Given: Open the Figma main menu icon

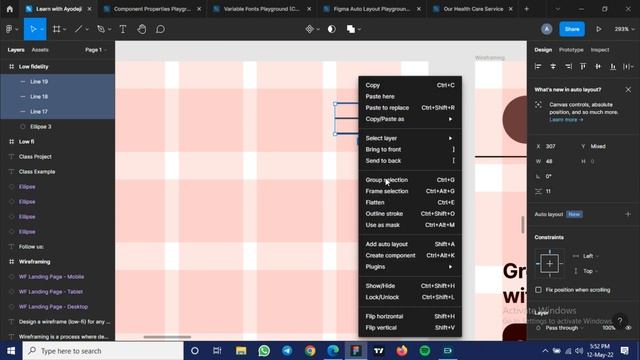Looking at the screenshot, I should point(9,29).
